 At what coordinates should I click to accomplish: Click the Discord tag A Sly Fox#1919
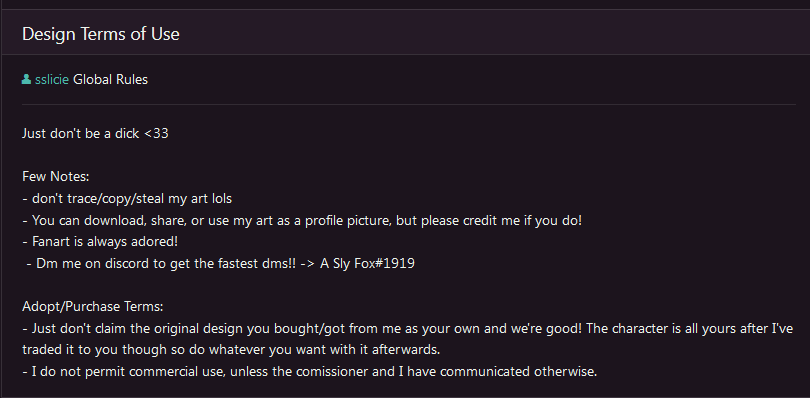click(x=367, y=264)
